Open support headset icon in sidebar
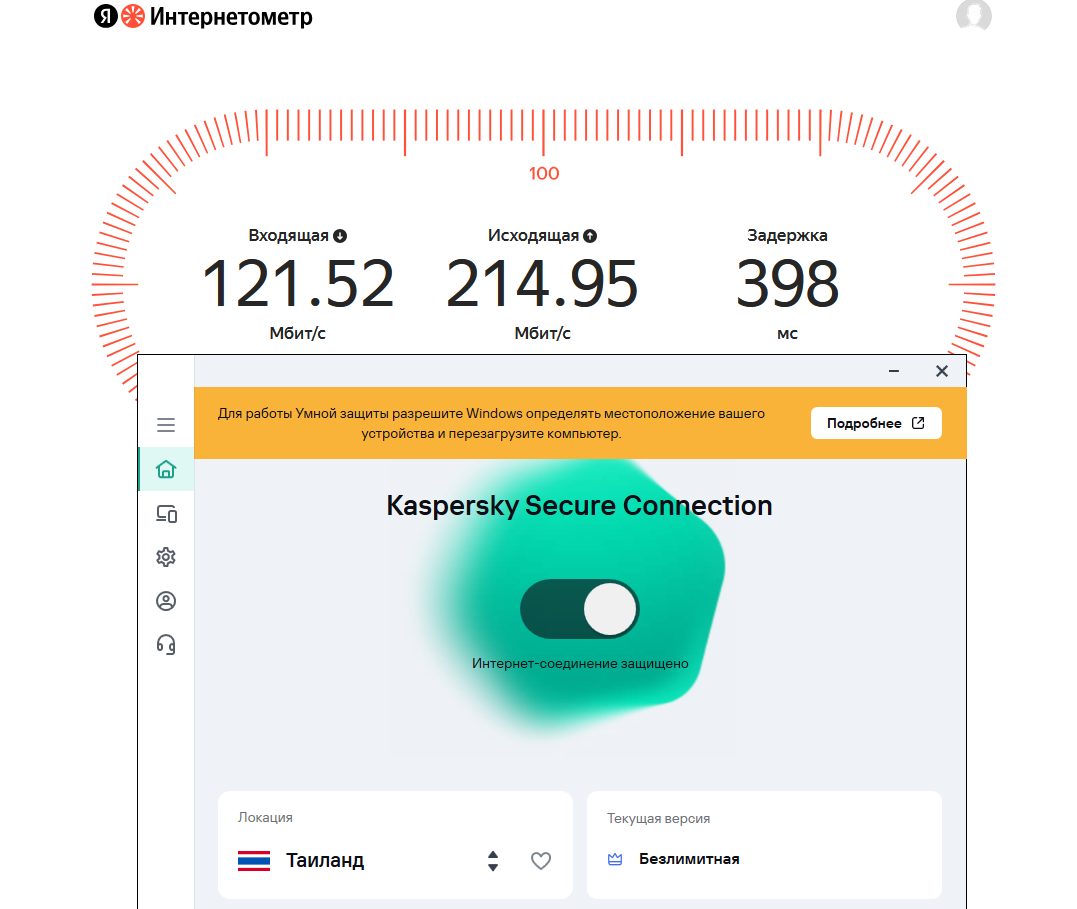 (x=166, y=644)
